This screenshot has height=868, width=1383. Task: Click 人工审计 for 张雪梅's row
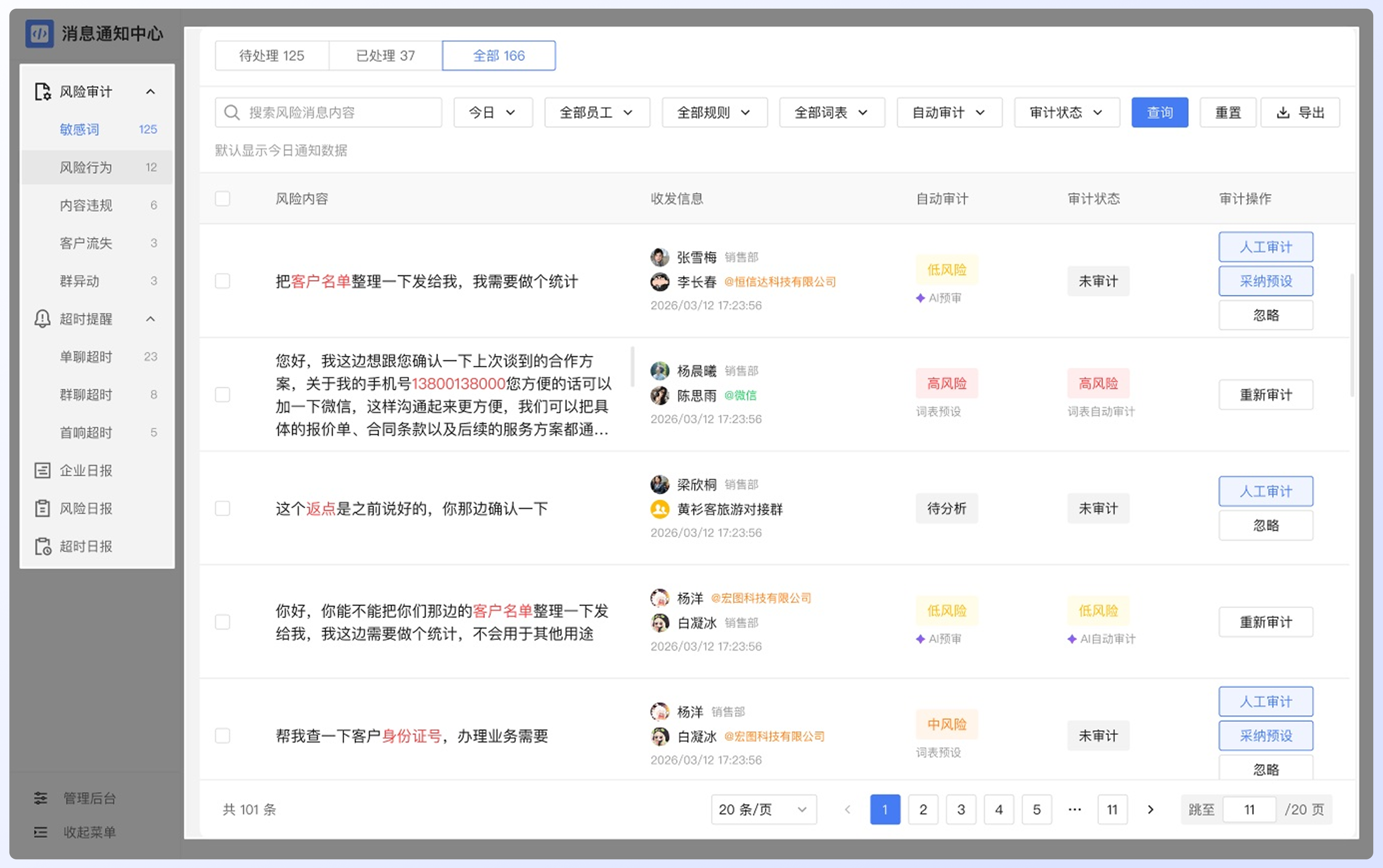[1266, 247]
